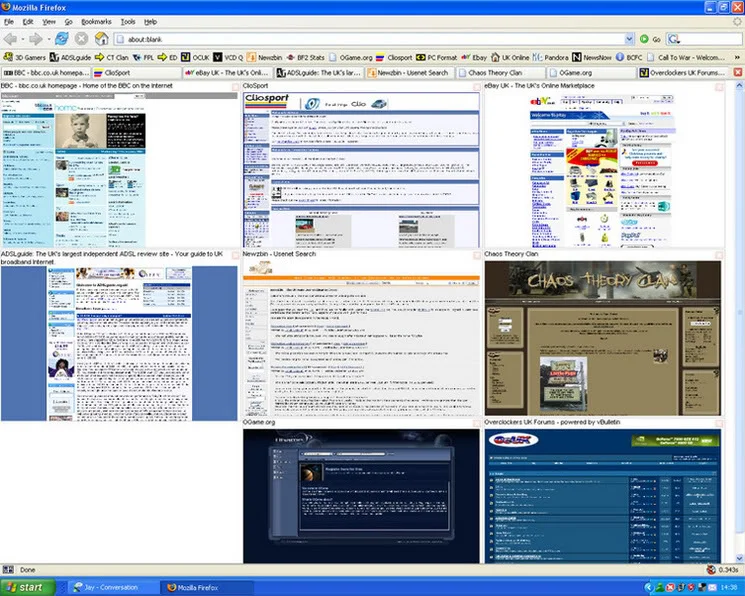The height and width of the screenshot is (596, 745).
Task: Open the Ebay bookmark
Action: click(x=474, y=57)
